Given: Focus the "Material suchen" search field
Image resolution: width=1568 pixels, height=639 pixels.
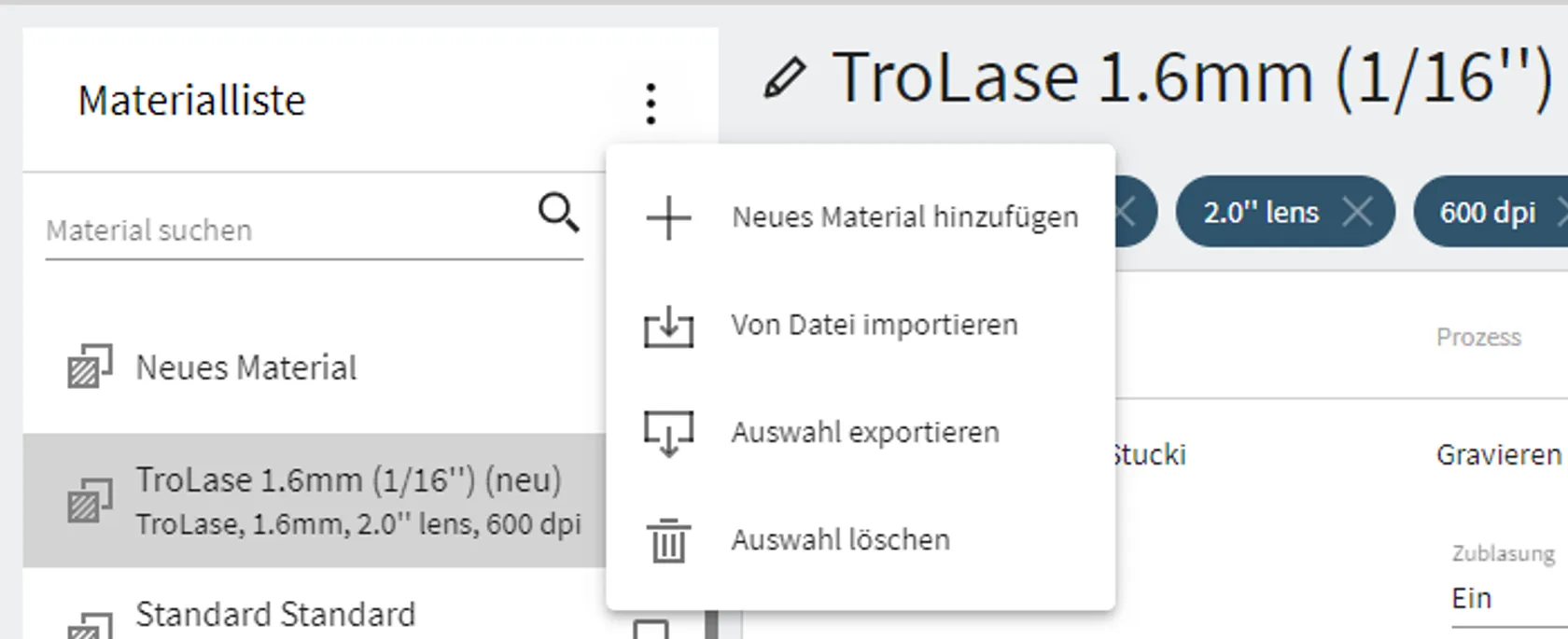Looking at the screenshot, I should point(280,230).
